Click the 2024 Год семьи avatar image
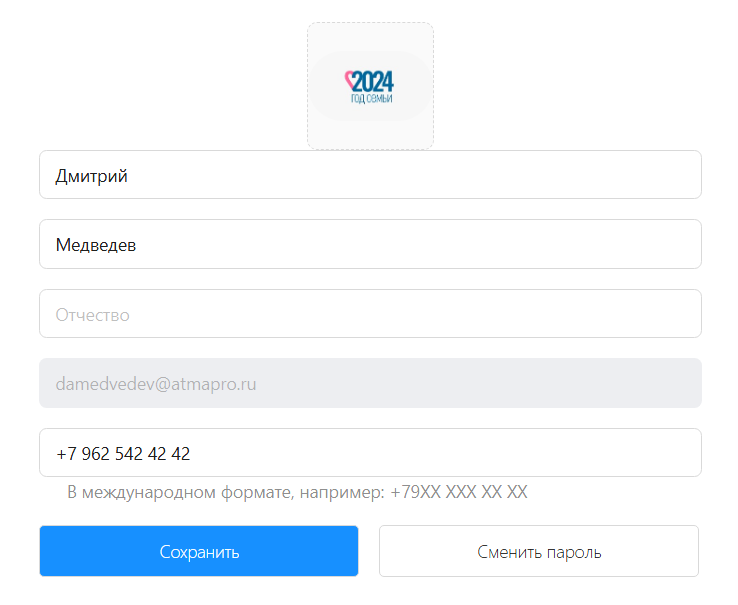This screenshot has width=738, height=605. pos(370,86)
